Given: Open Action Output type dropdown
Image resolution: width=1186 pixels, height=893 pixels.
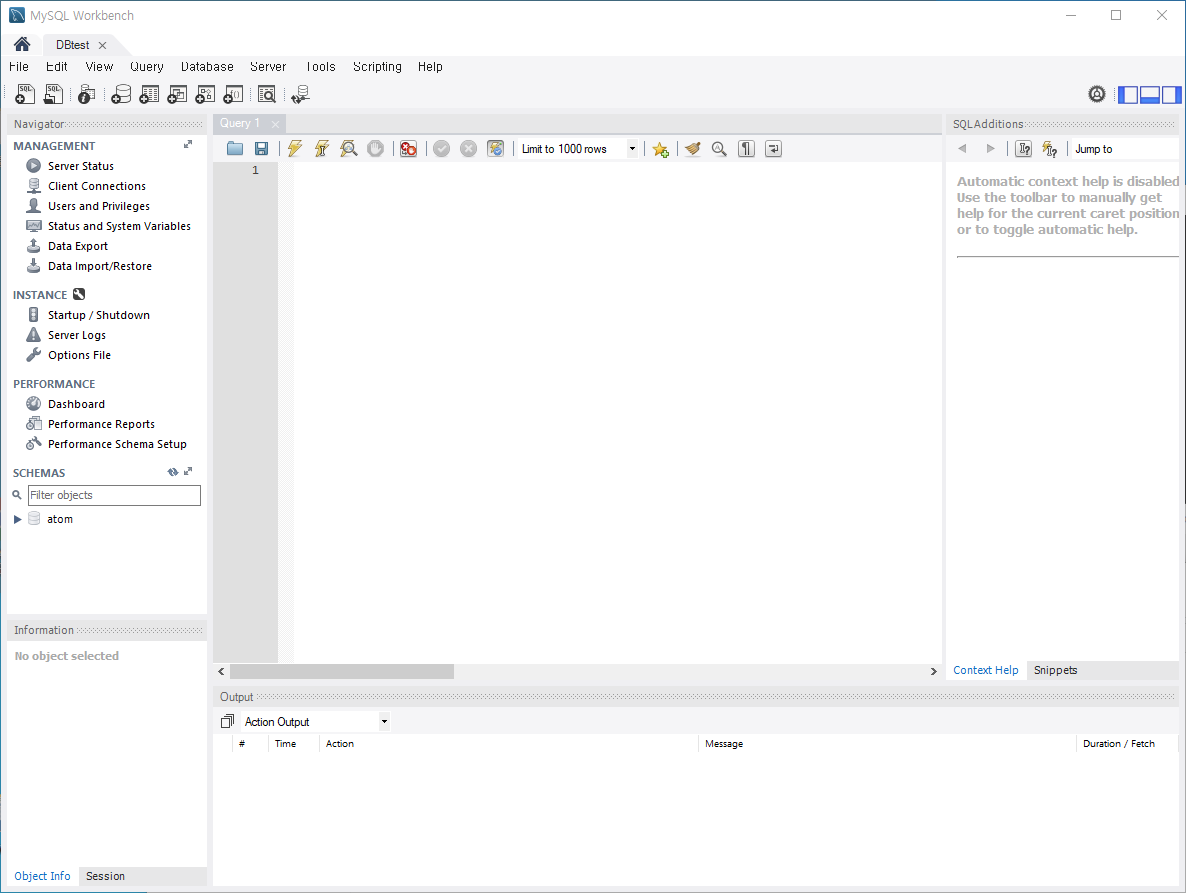Looking at the screenshot, I should pos(384,721).
